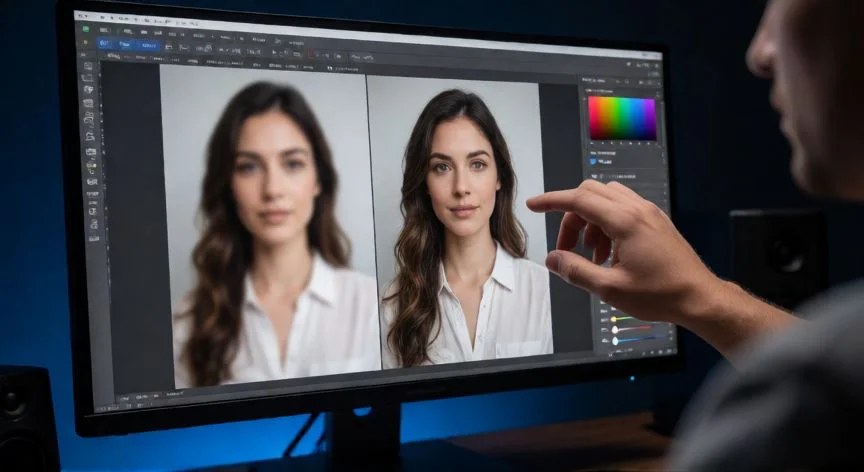The width and height of the screenshot is (864, 472).
Task: Select the topmost tool in the left toolbox
Action: (88, 66)
